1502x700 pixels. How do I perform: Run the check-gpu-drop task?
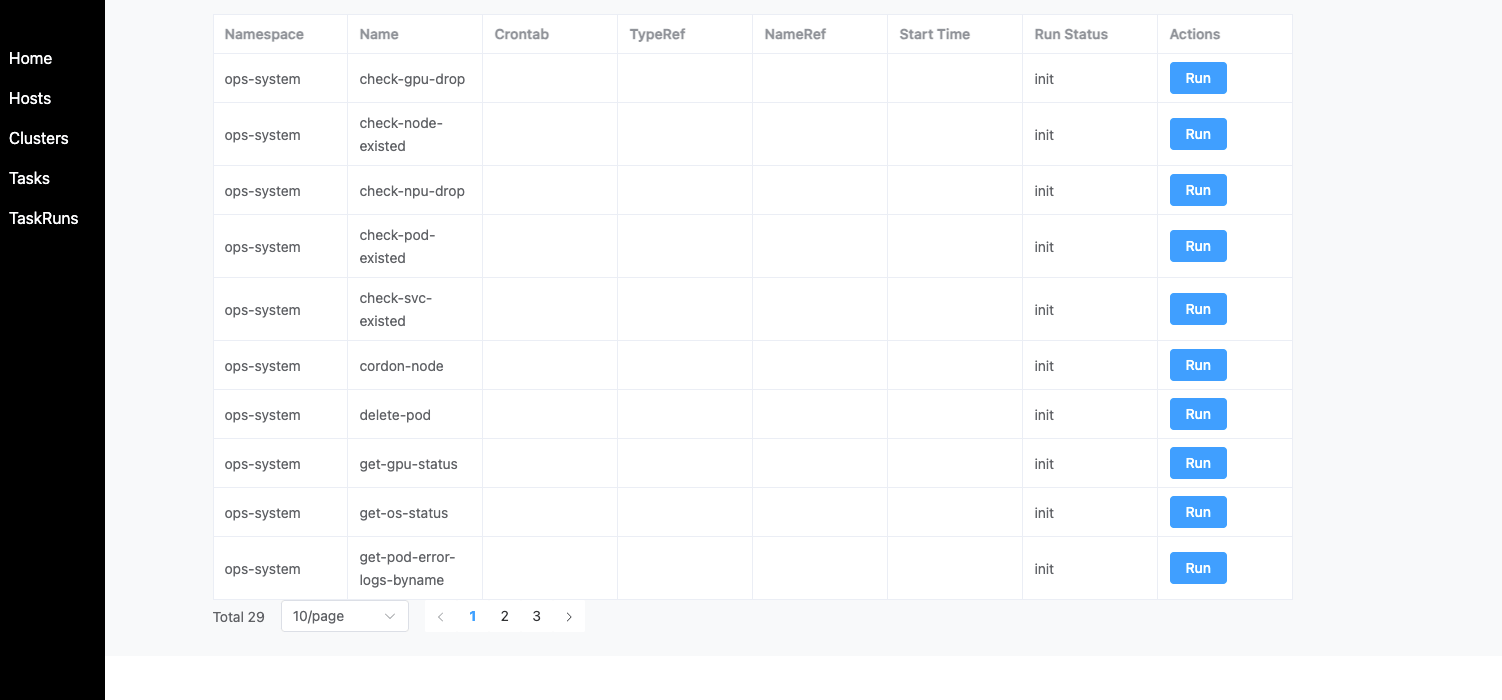click(1198, 78)
